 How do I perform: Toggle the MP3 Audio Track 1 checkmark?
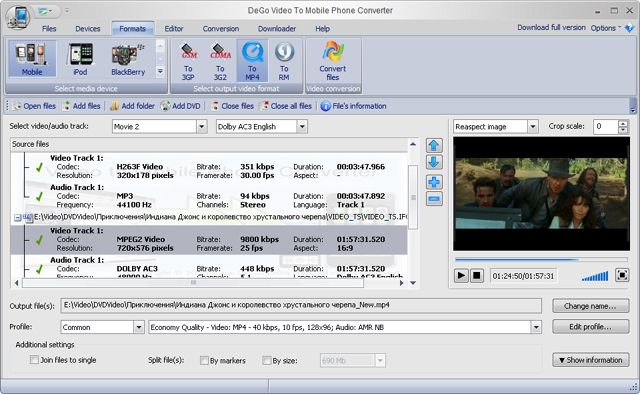39,197
